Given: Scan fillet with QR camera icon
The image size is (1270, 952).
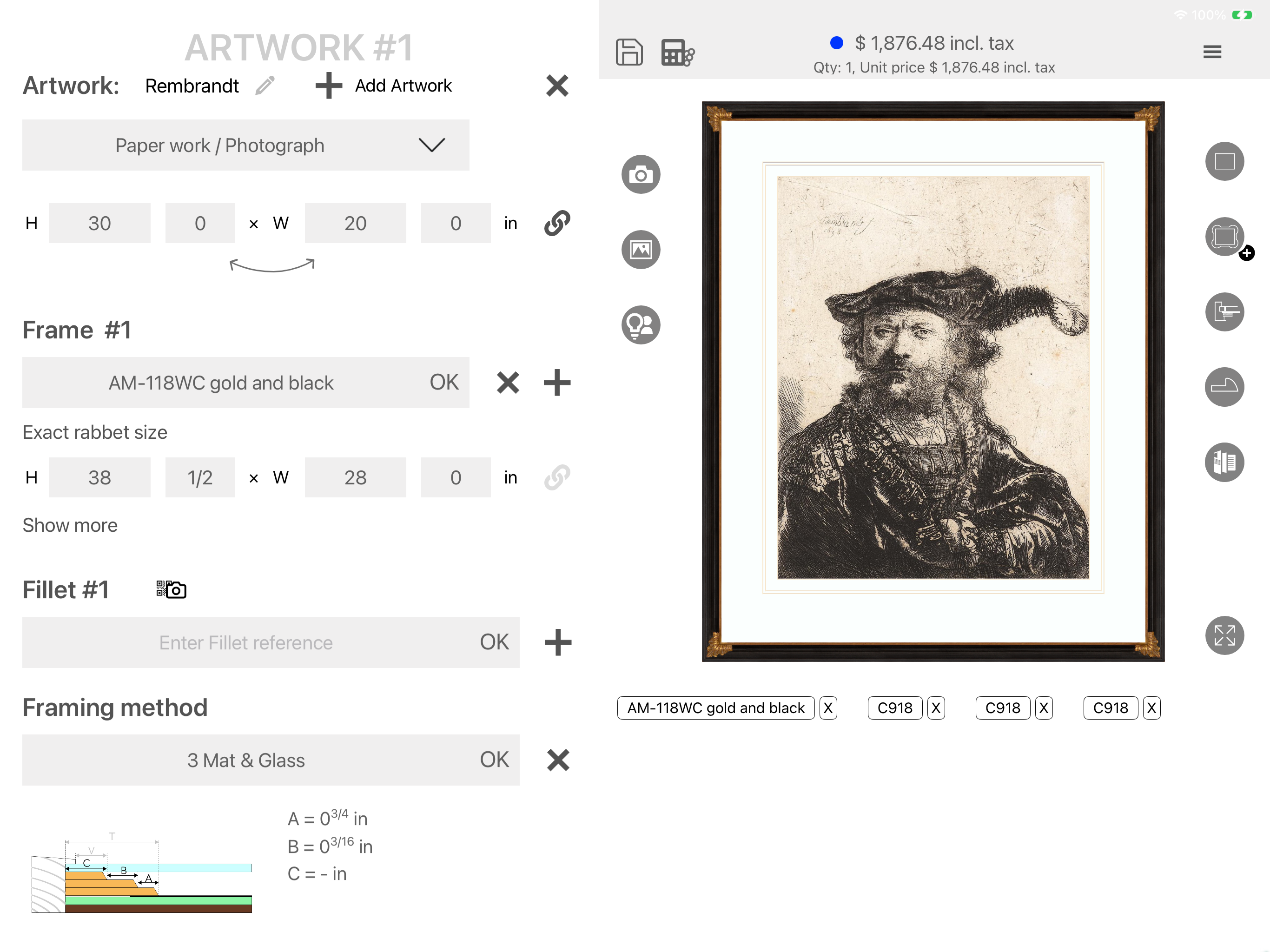Looking at the screenshot, I should click(171, 589).
